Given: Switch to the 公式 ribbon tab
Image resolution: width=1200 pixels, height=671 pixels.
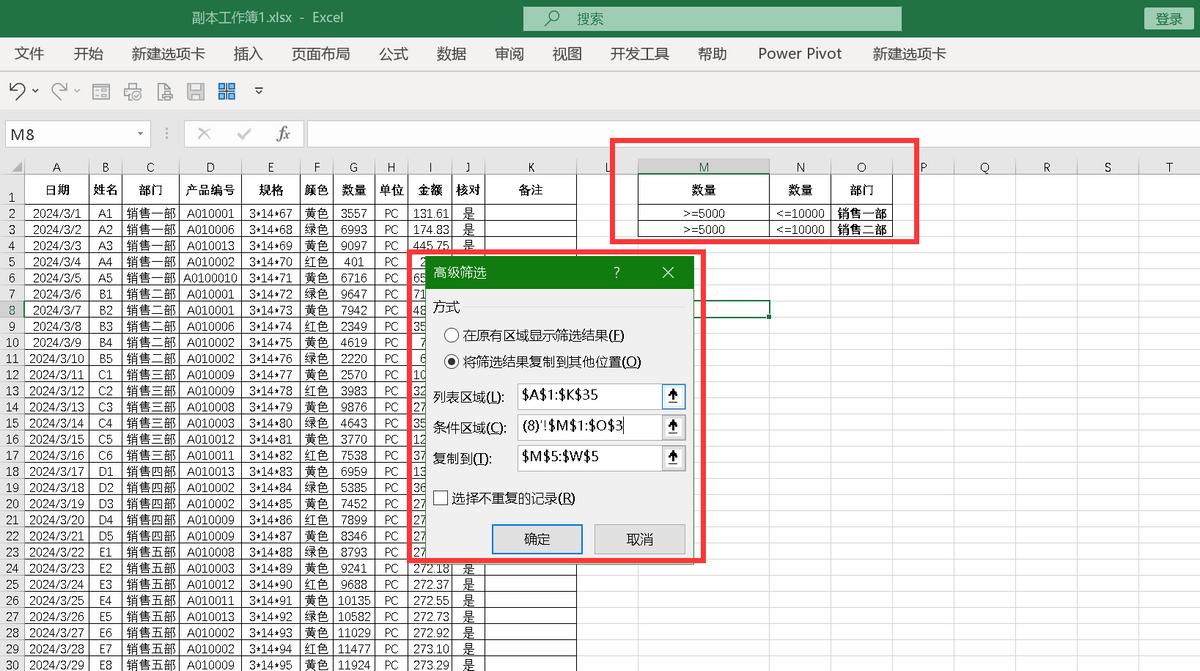Looking at the screenshot, I should 393,54.
